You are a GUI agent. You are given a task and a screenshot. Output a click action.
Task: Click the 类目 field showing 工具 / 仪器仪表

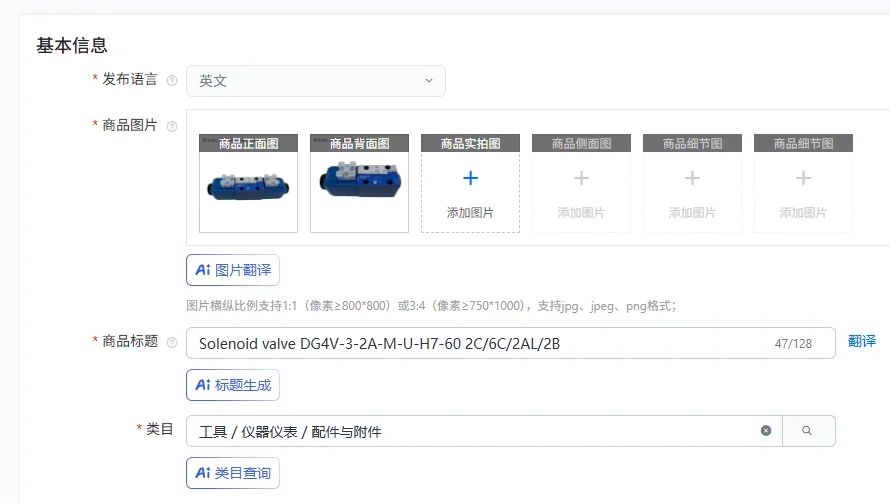[484, 431]
